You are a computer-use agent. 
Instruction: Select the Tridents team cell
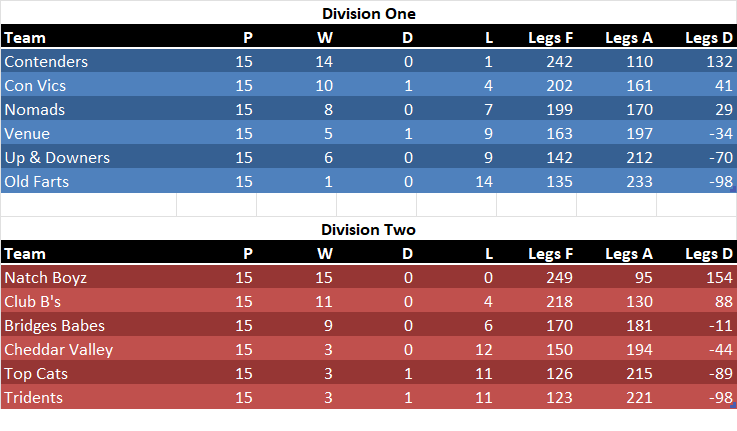coord(33,397)
